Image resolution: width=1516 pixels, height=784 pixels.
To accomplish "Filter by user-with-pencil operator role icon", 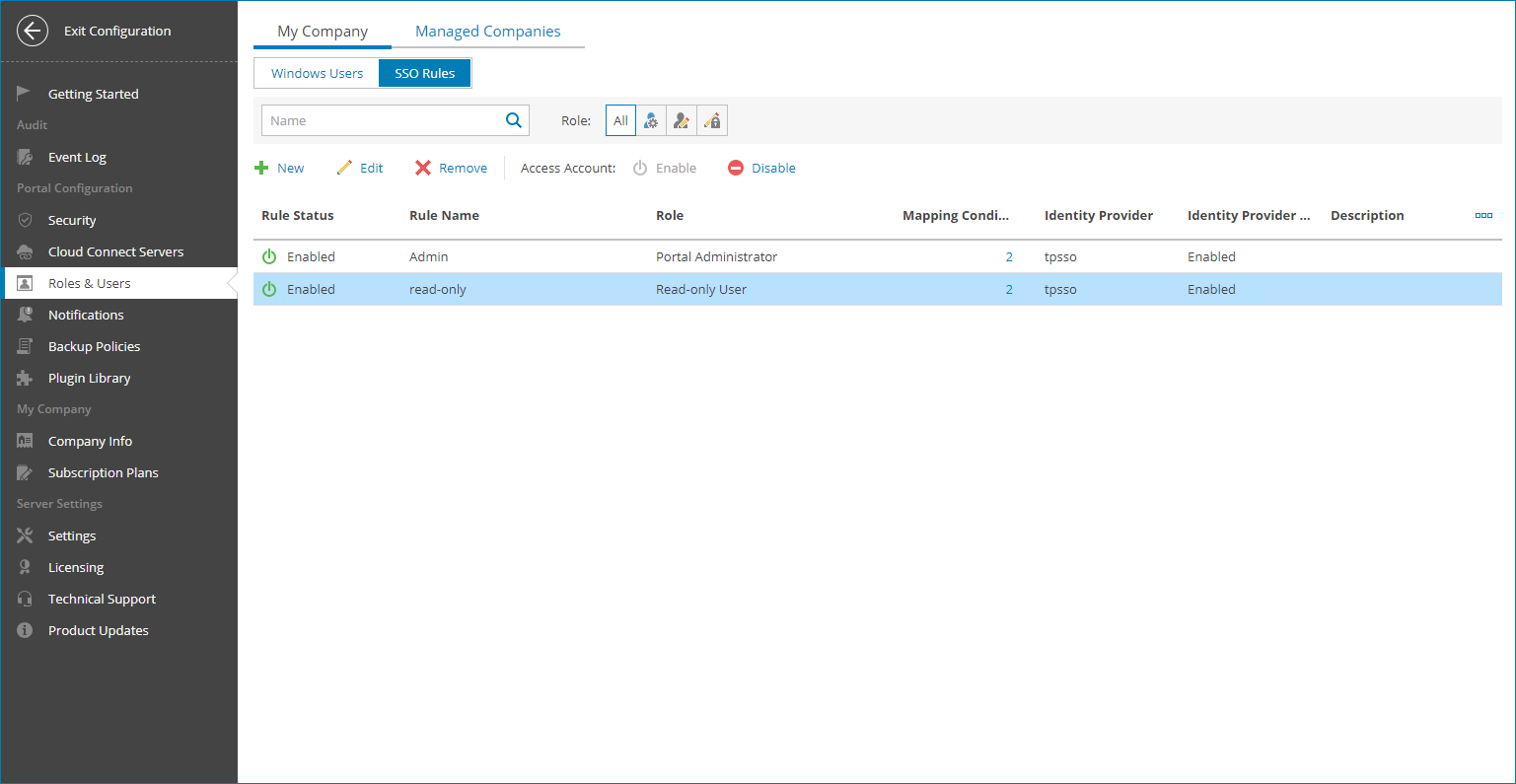I will click(682, 120).
